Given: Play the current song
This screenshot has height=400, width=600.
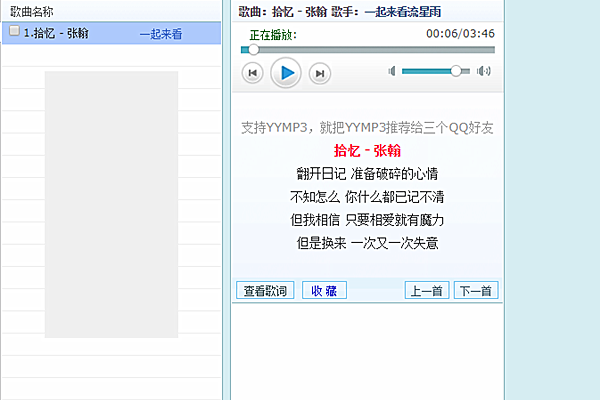Looking at the screenshot, I should [x=286, y=73].
